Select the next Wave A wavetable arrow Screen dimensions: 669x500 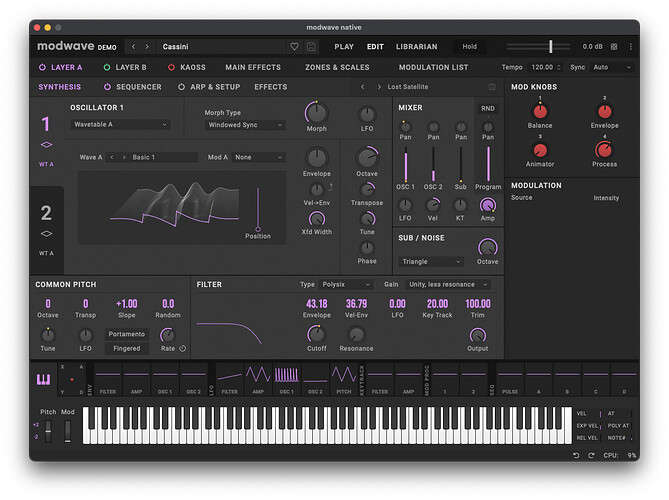124,157
